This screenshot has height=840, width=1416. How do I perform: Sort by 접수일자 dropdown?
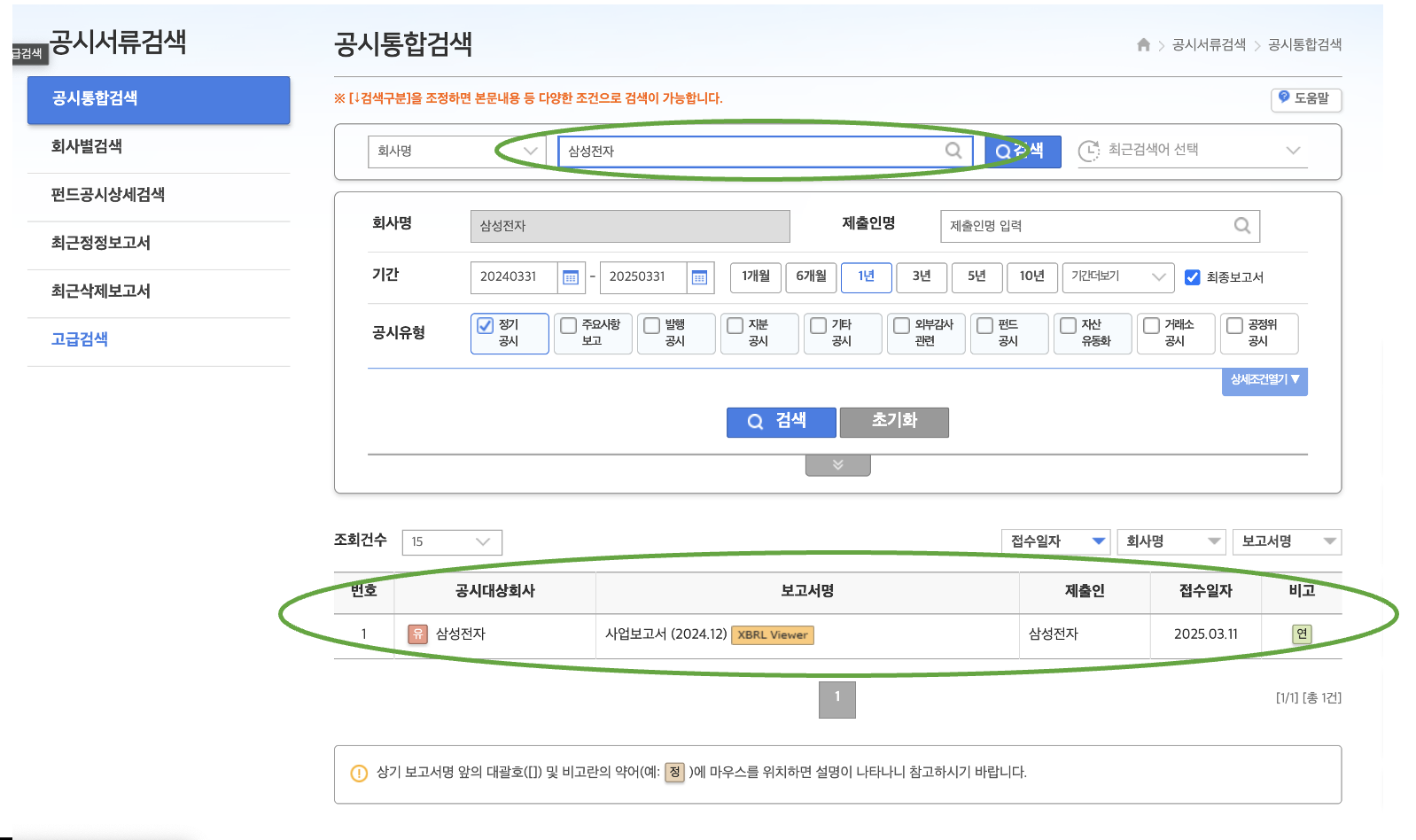coord(1056,541)
